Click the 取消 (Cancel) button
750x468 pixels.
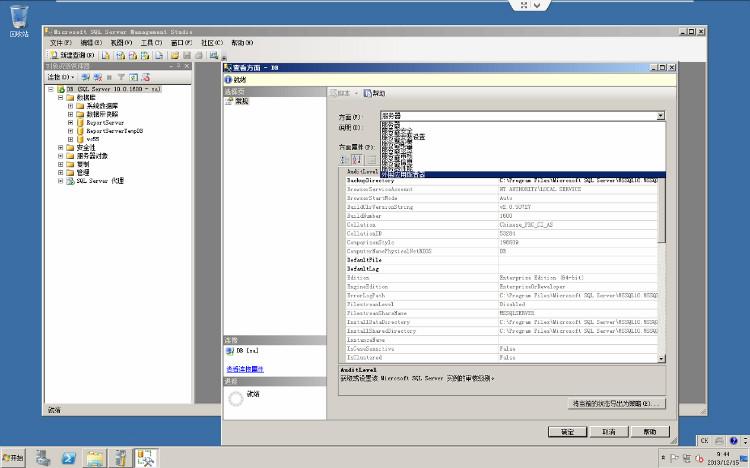click(x=608, y=432)
